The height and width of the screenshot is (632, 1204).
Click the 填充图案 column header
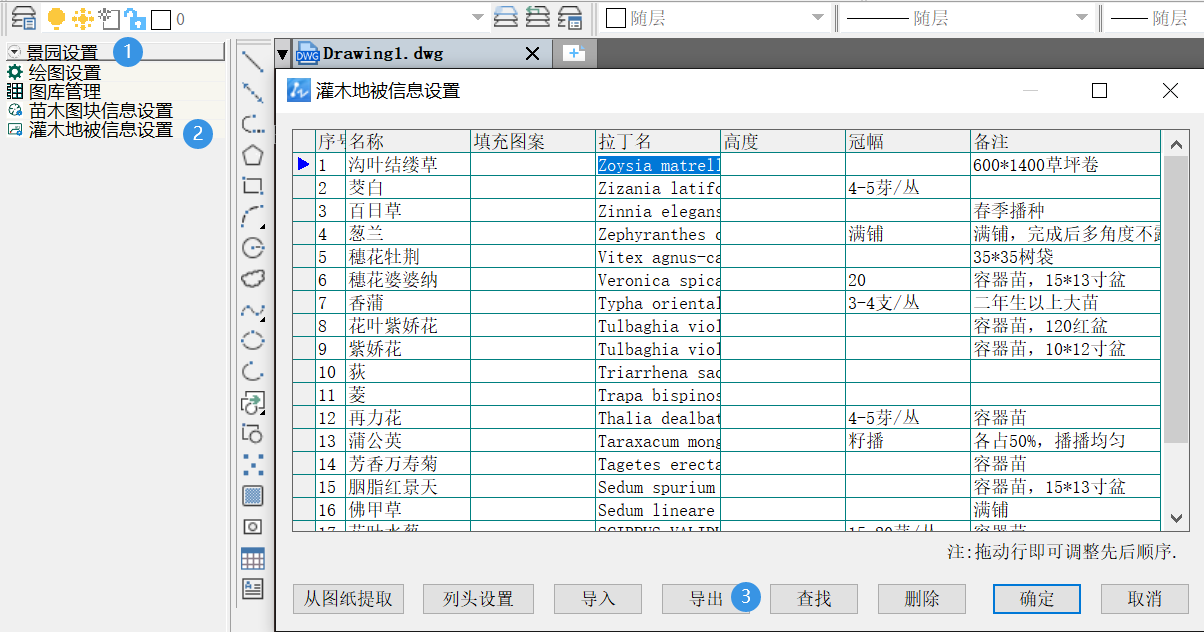(533, 141)
